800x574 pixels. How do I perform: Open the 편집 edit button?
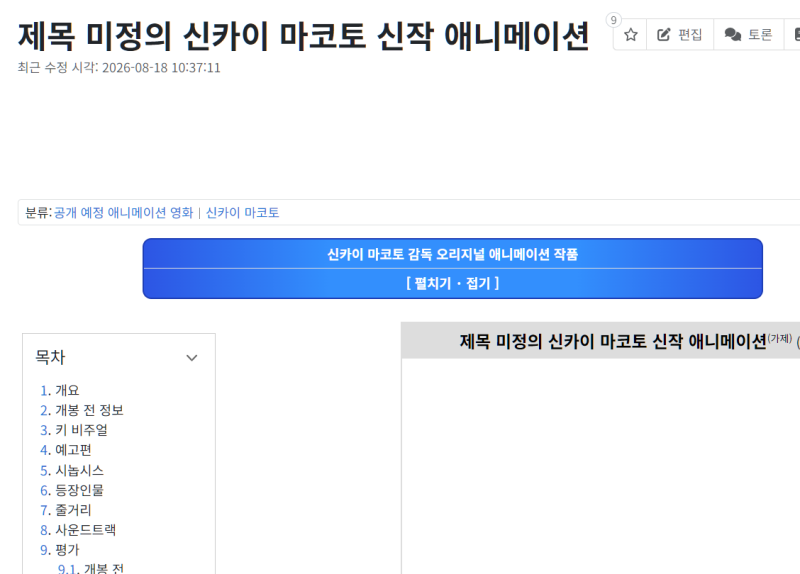(x=680, y=35)
